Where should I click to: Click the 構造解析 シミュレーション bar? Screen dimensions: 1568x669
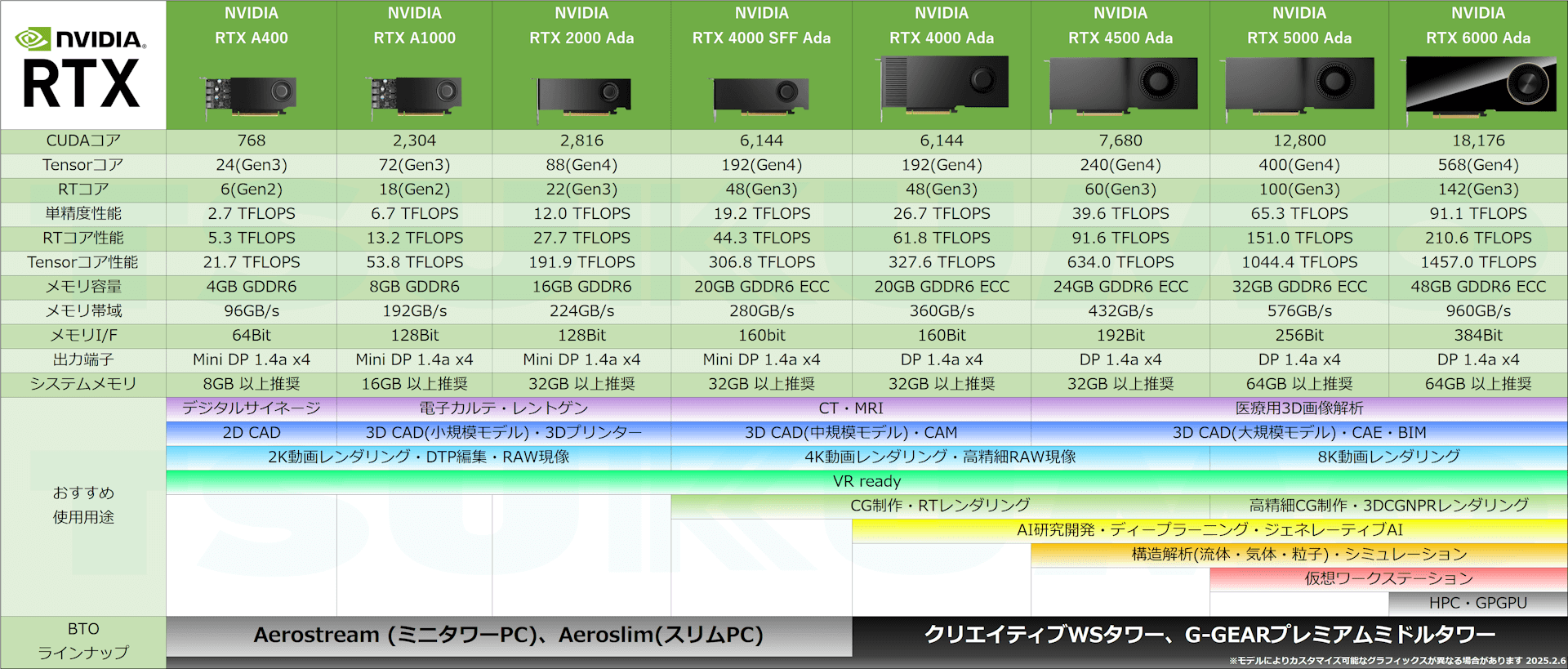(x=1299, y=555)
